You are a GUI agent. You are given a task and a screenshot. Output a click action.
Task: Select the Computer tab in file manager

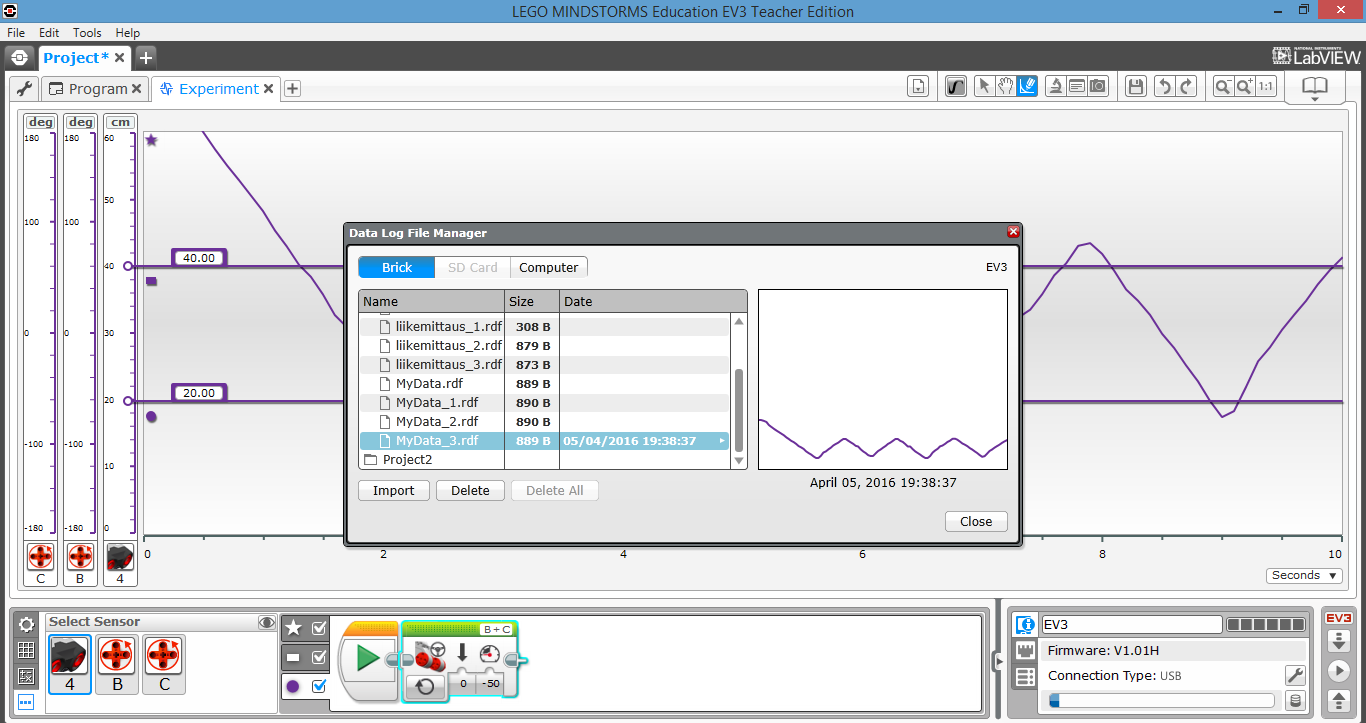click(x=549, y=267)
